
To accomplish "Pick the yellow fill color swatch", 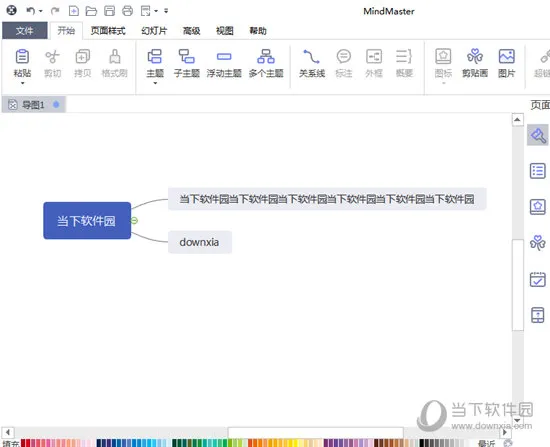I will [296, 443].
